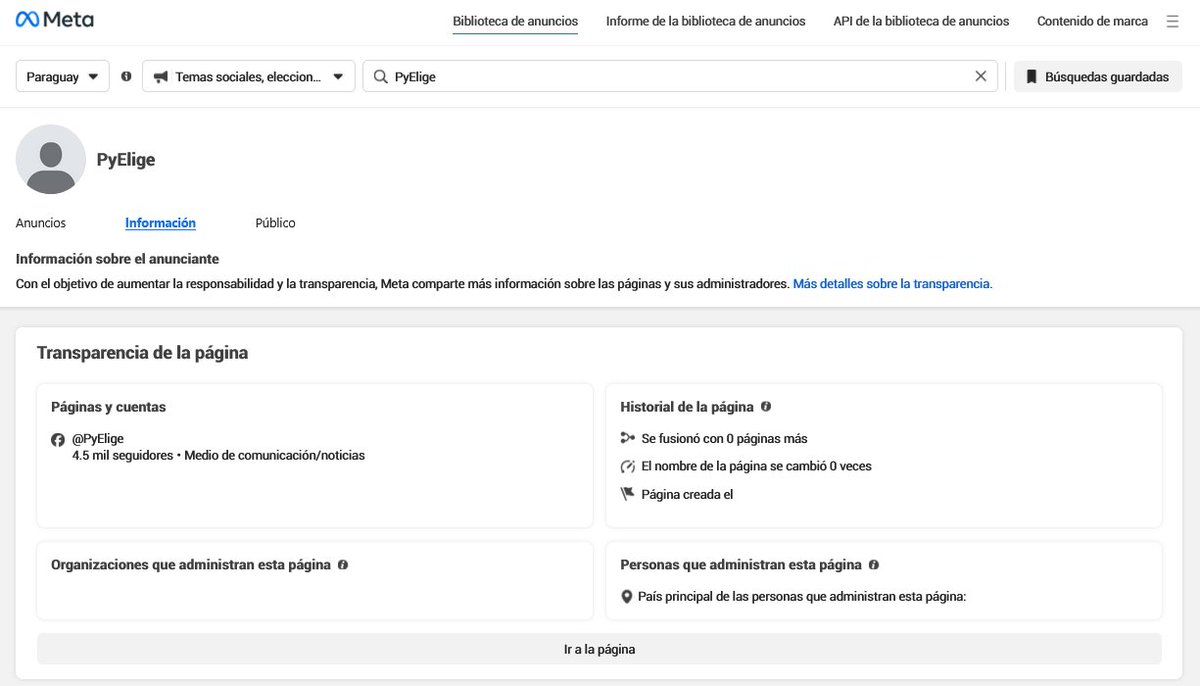1200x686 pixels.
Task: Switch to the Anuncios tab
Action: pyautogui.click(x=41, y=223)
